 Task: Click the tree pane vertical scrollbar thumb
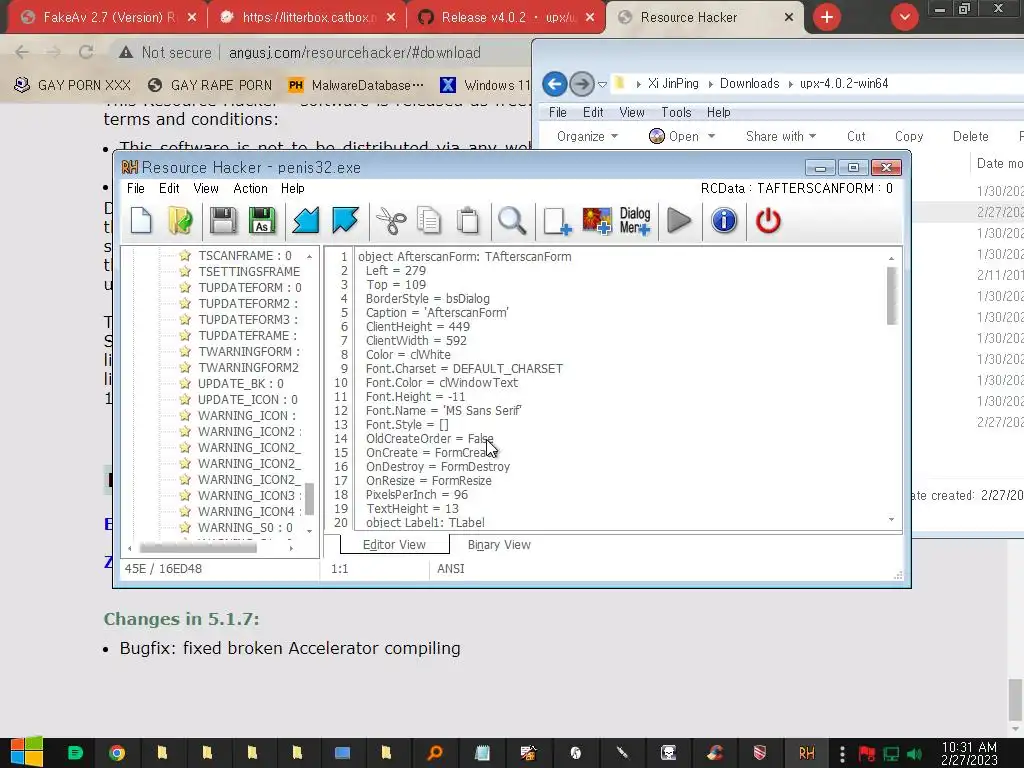(x=310, y=499)
